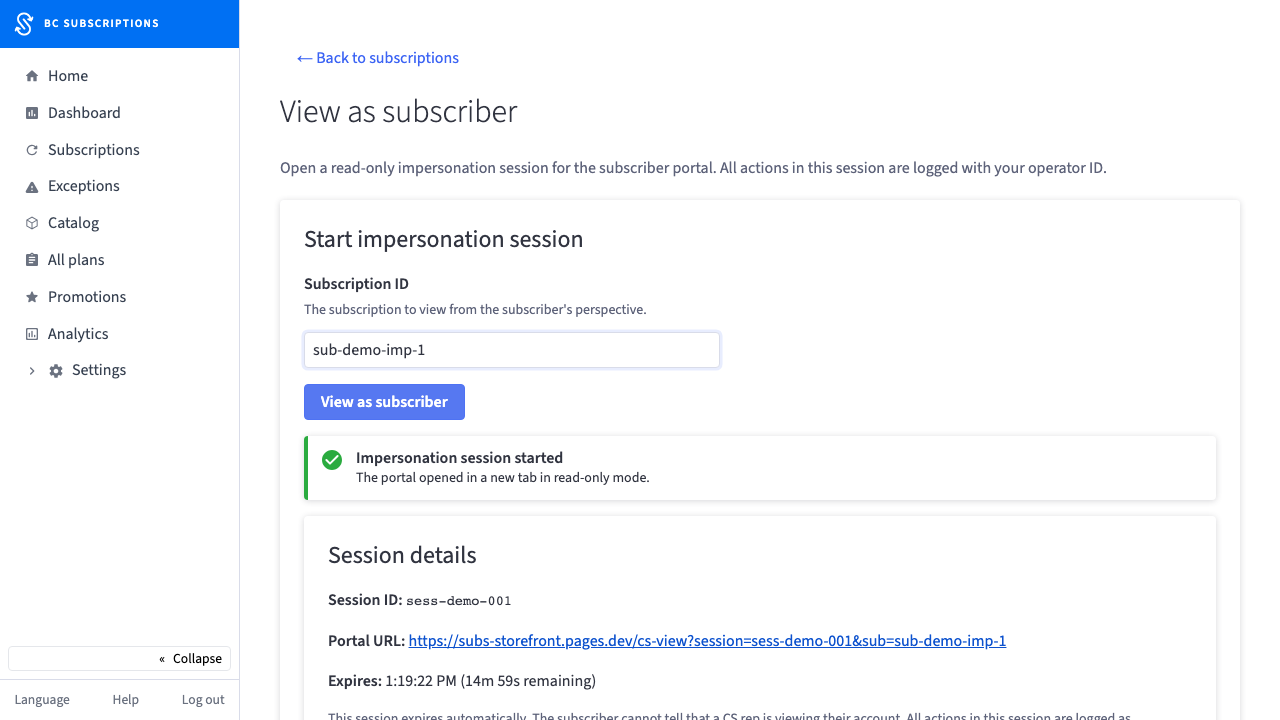
Task: Click the Settings gear icon
Action: (x=56, y=371)
